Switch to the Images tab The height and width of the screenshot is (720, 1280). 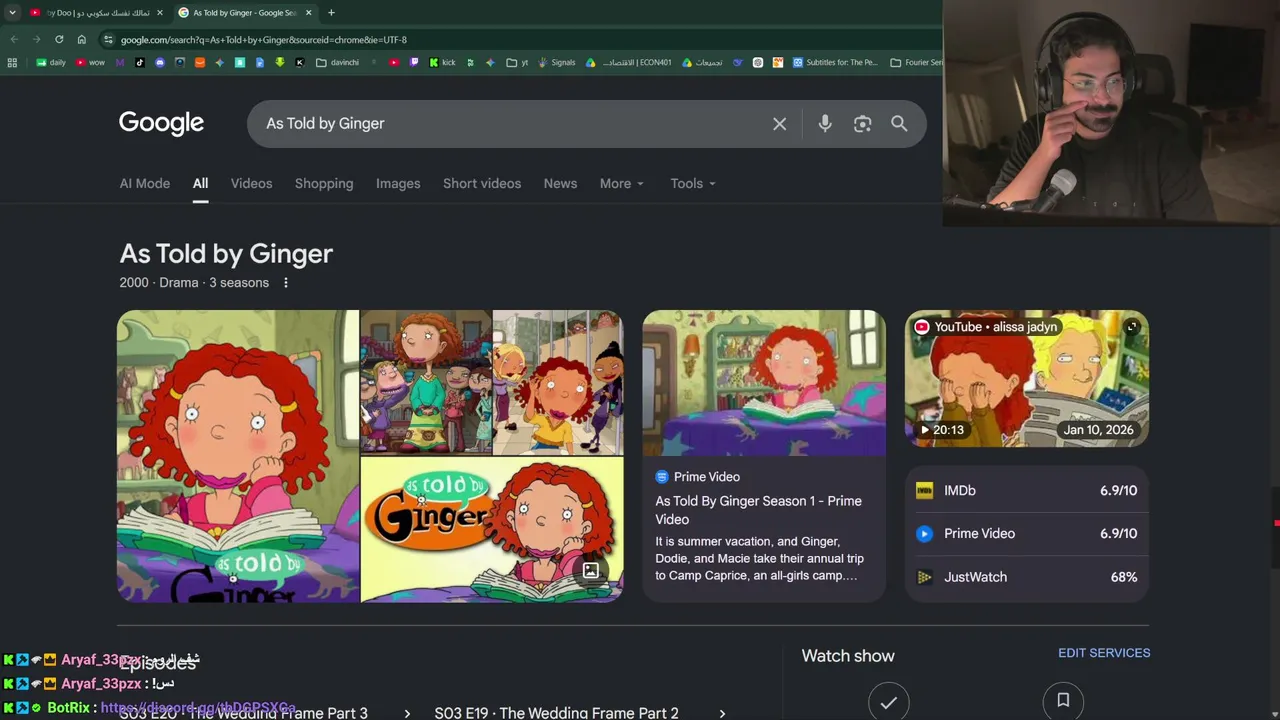[398, 184]
